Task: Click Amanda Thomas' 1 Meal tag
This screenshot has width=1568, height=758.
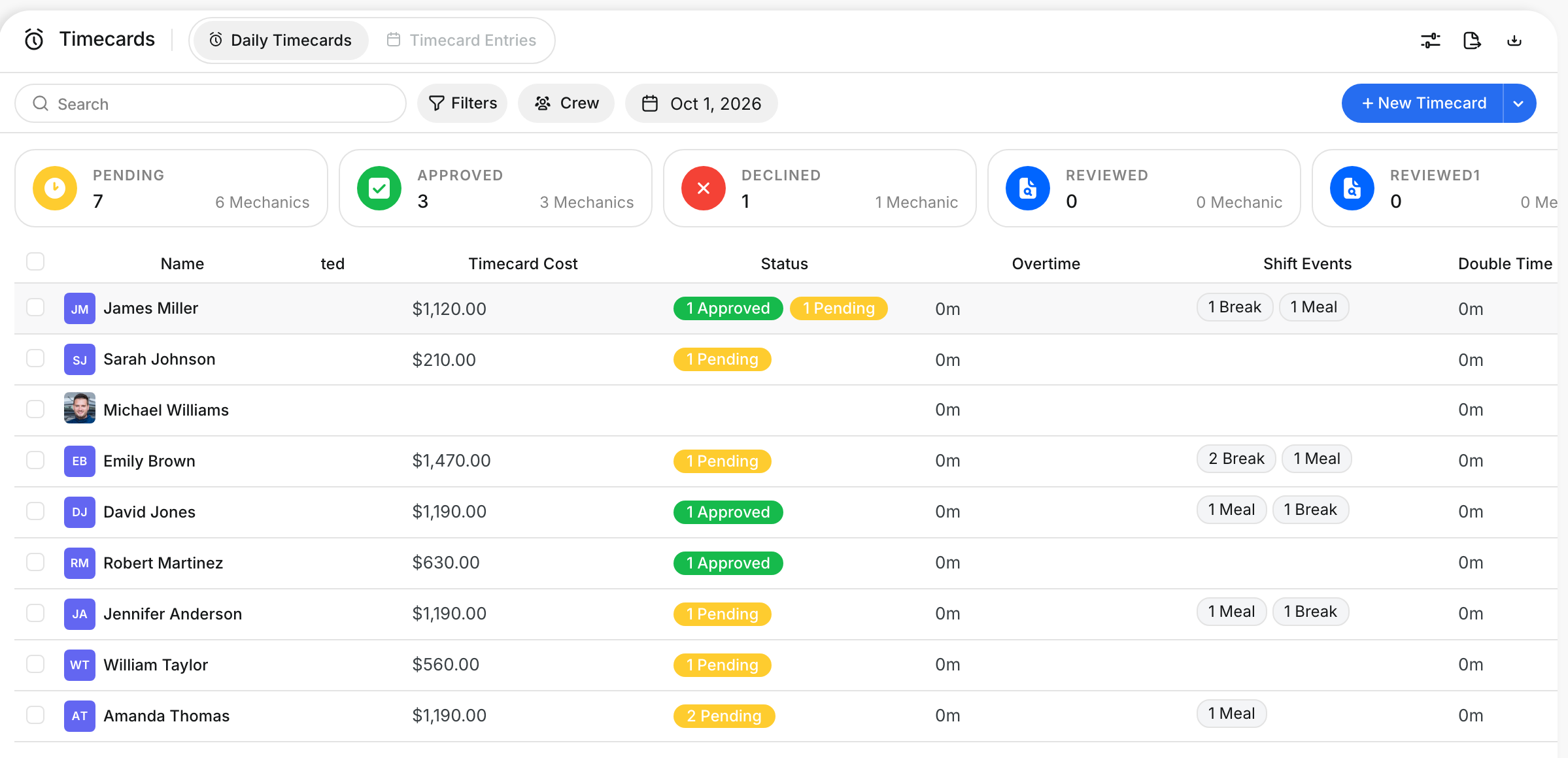Action: (x=1232, y=714)
